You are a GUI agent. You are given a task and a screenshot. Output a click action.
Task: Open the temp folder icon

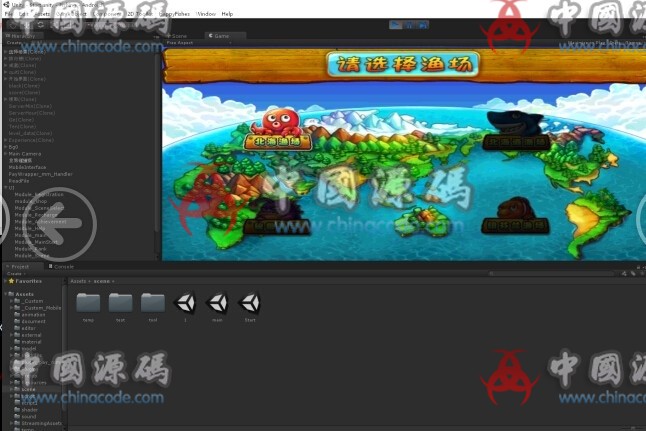88,303
